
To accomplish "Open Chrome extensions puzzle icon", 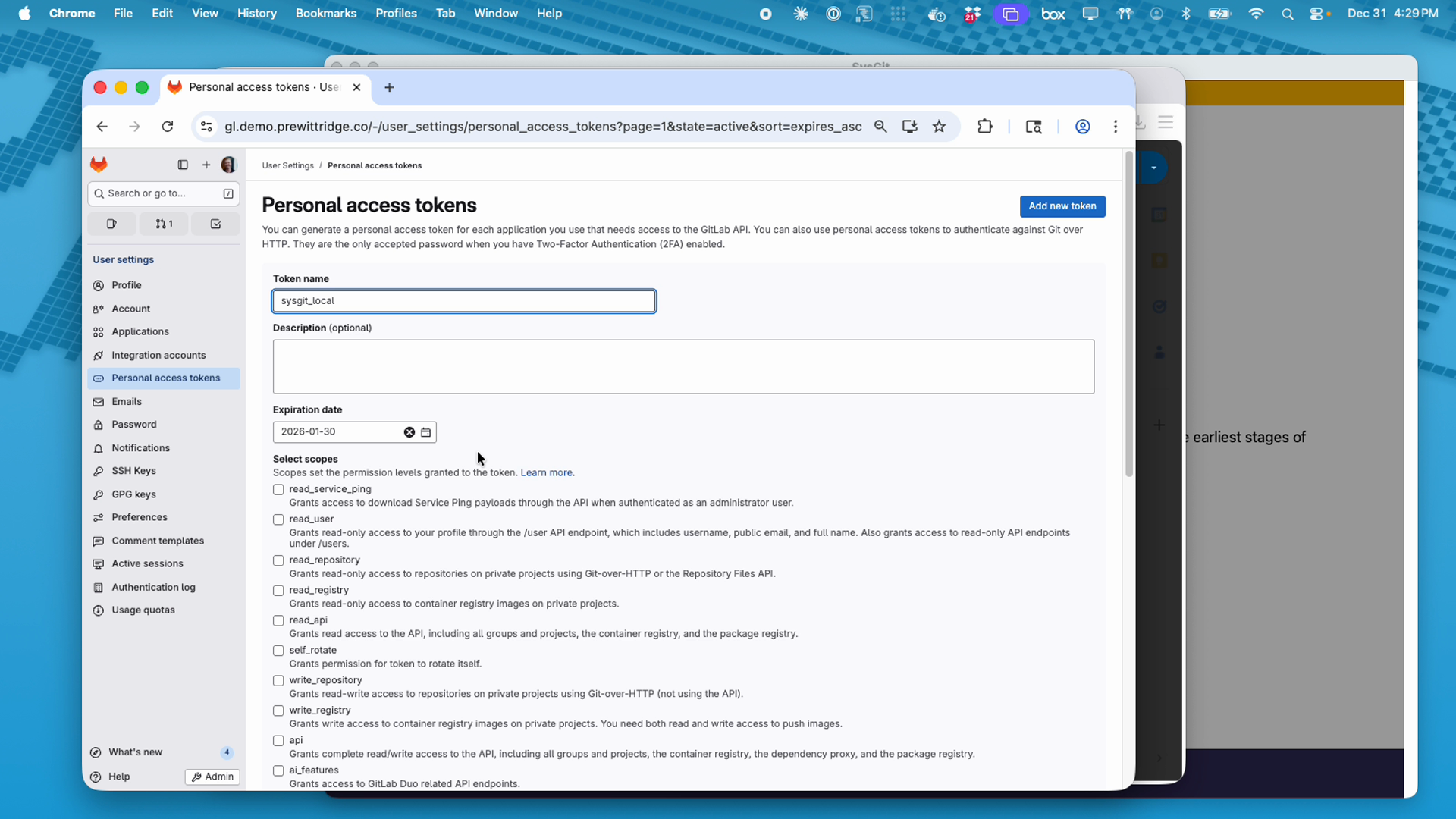I will pyautogui.click(x=984, y=127).
